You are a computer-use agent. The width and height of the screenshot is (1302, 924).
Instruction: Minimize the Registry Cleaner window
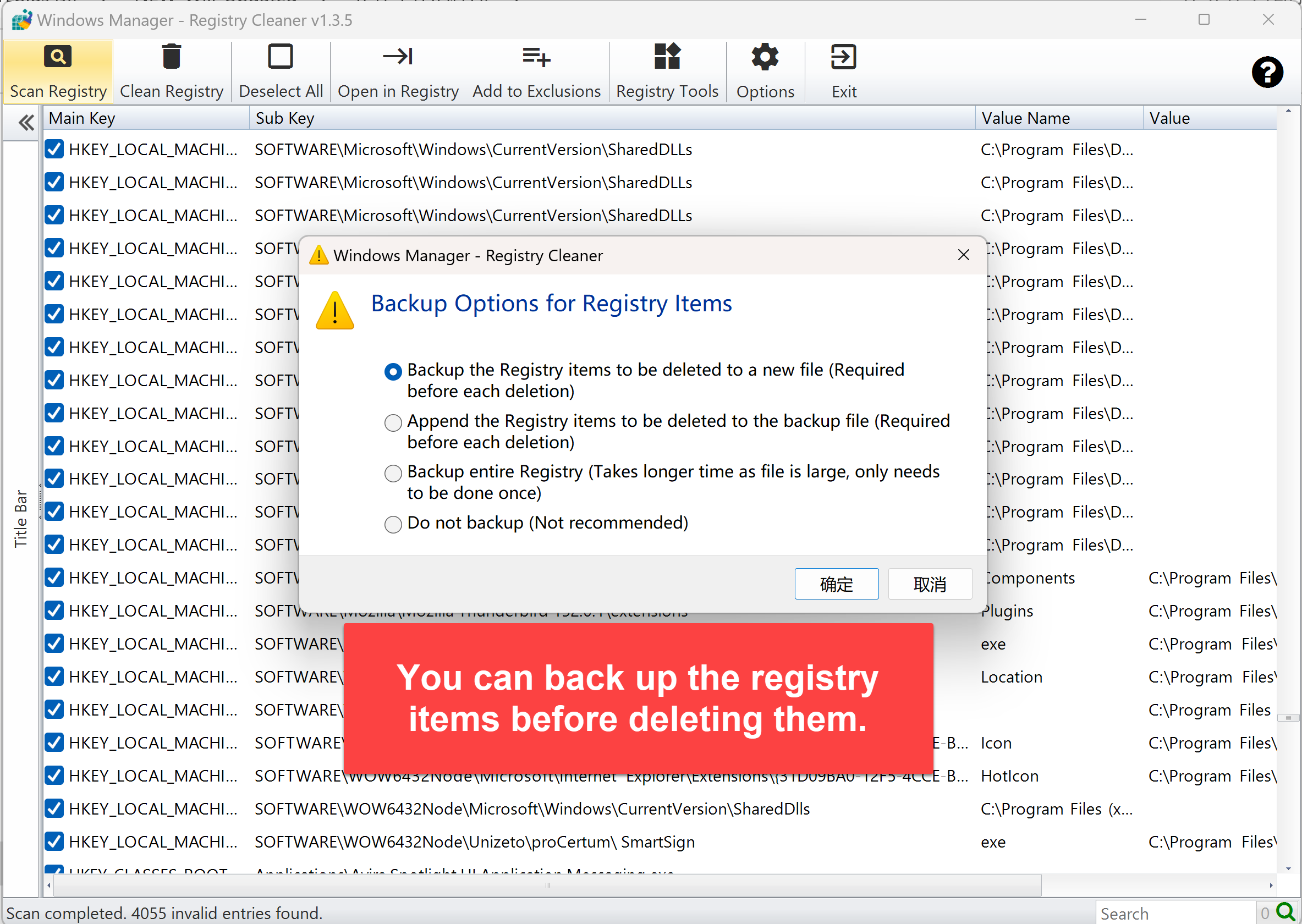1141,20
